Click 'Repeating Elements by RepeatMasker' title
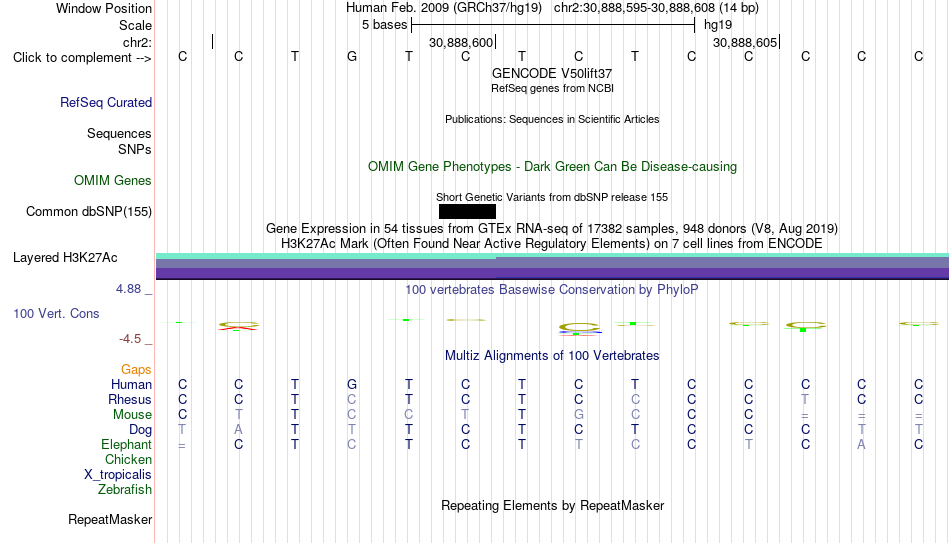This screenshot has height=543, width=950. (x=553, y=505)
